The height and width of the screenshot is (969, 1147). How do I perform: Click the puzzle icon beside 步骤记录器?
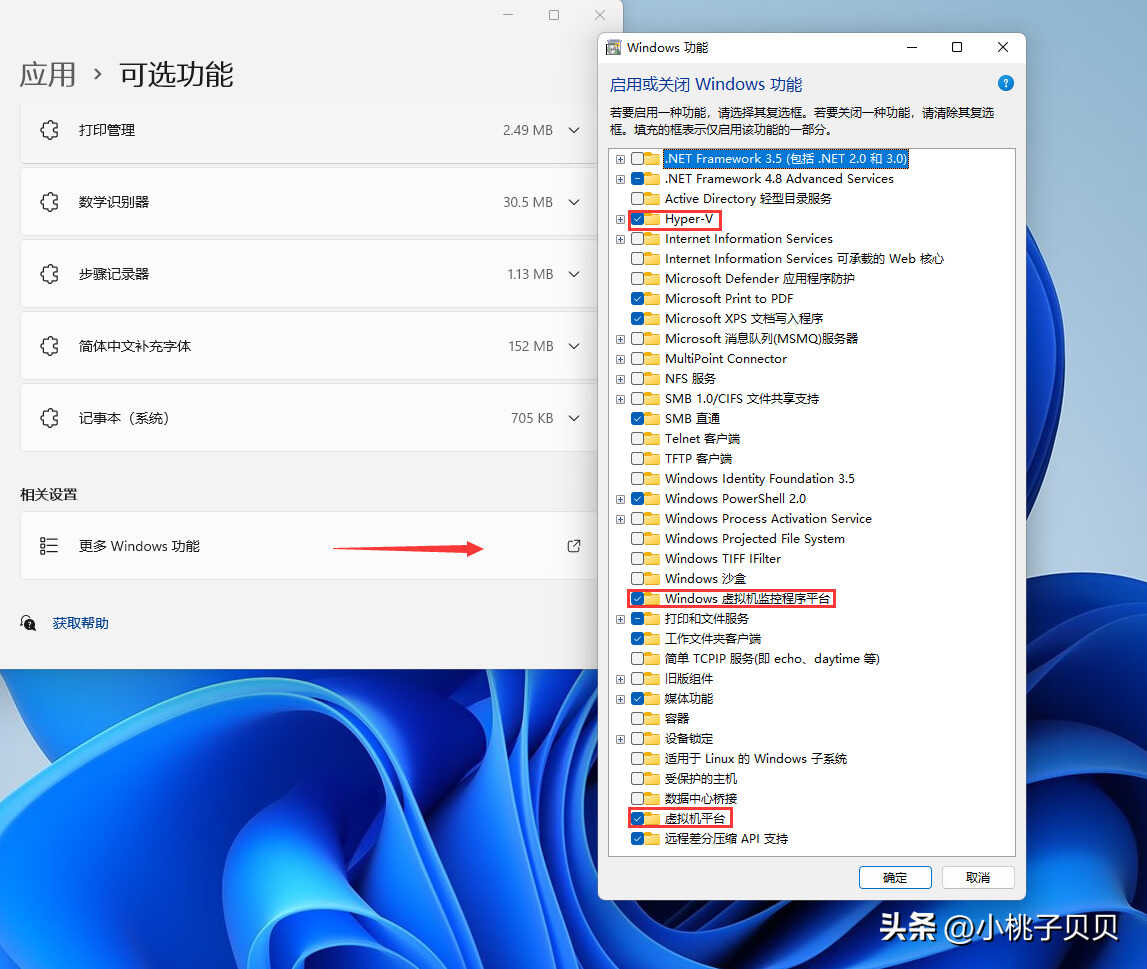50,274
